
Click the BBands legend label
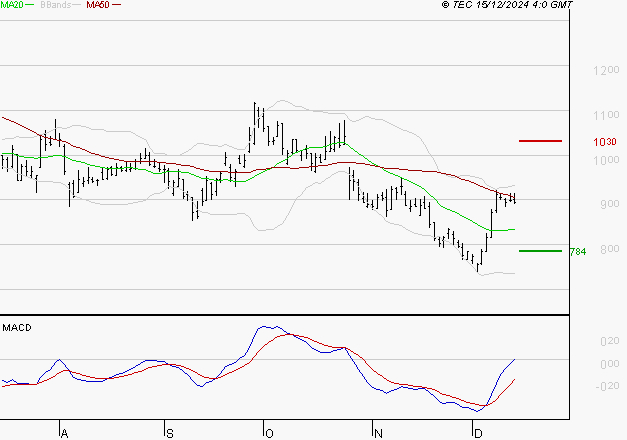click(55, 5)
